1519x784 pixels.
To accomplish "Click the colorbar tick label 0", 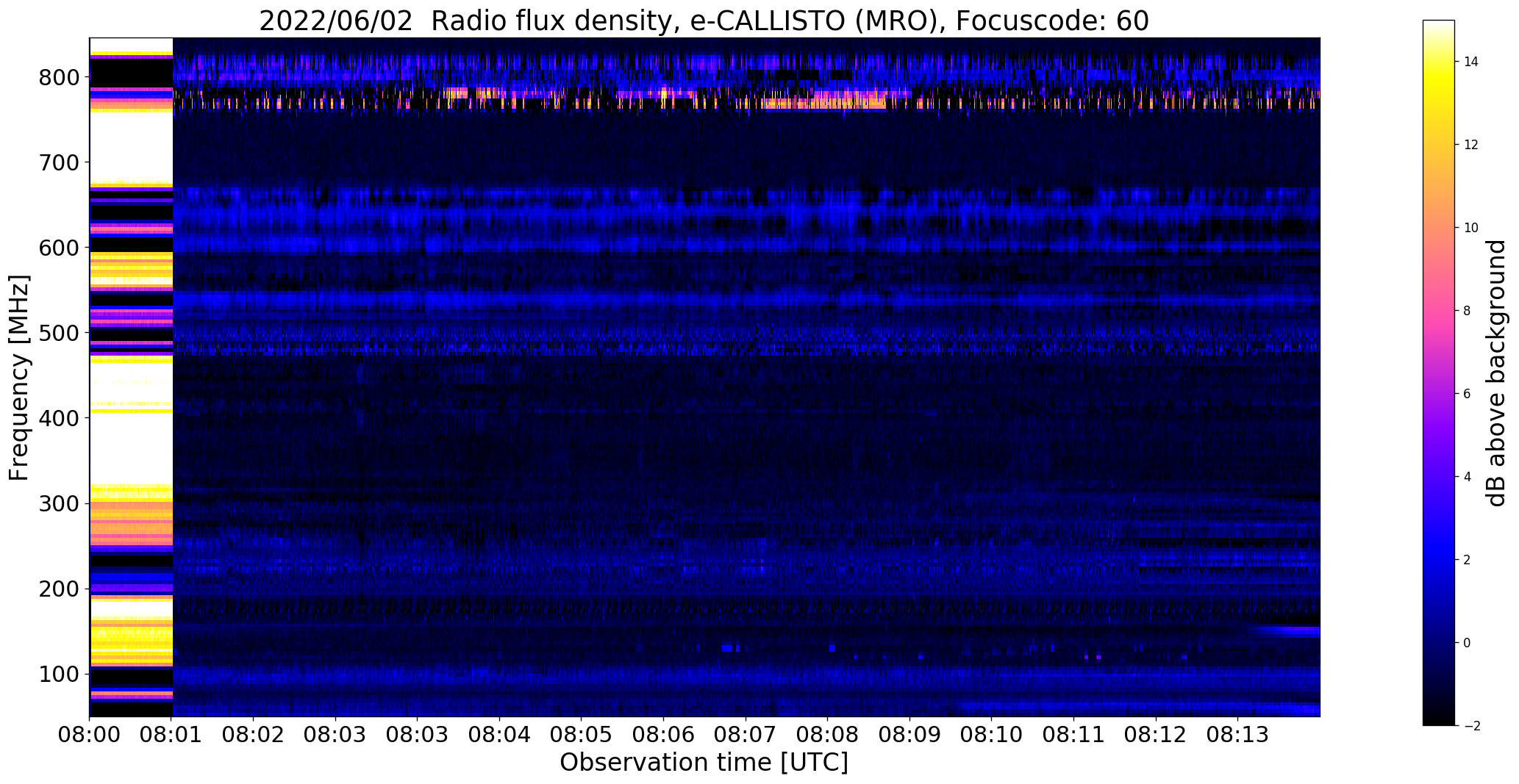I will coord(1468,643).
